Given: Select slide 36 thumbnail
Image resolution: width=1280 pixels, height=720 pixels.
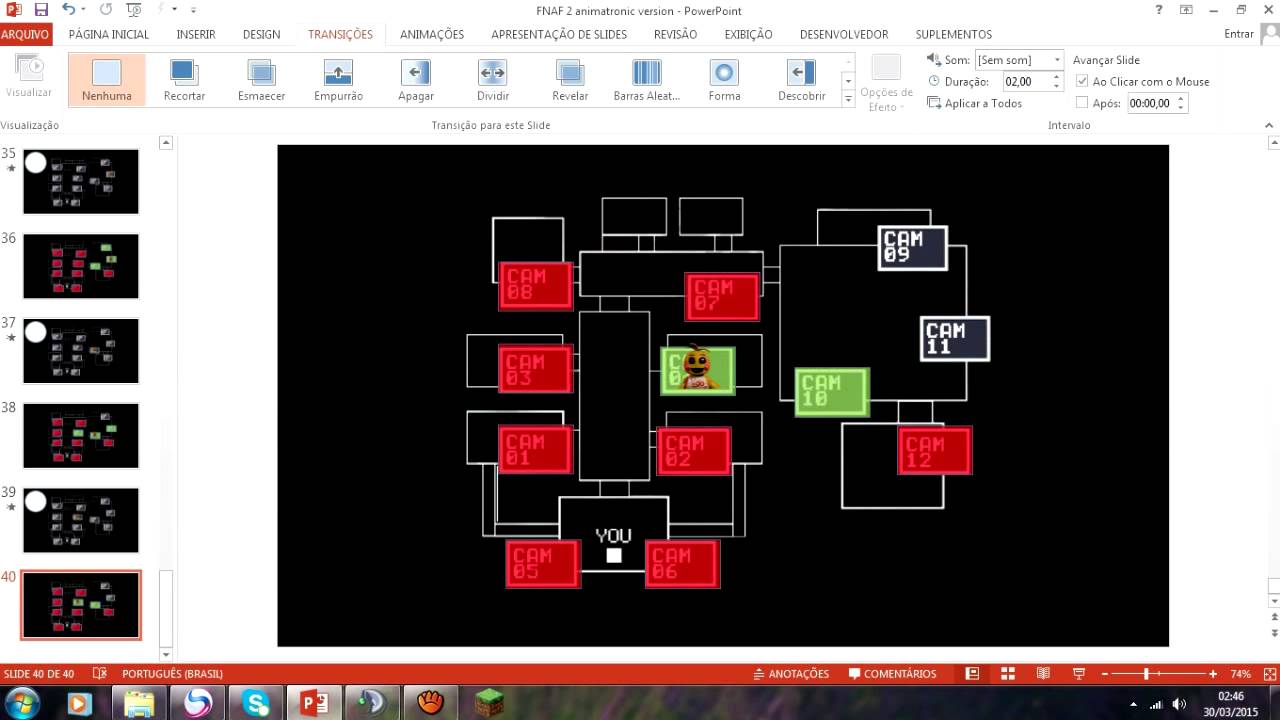Looking at the screenshot, I should [81, 266].
